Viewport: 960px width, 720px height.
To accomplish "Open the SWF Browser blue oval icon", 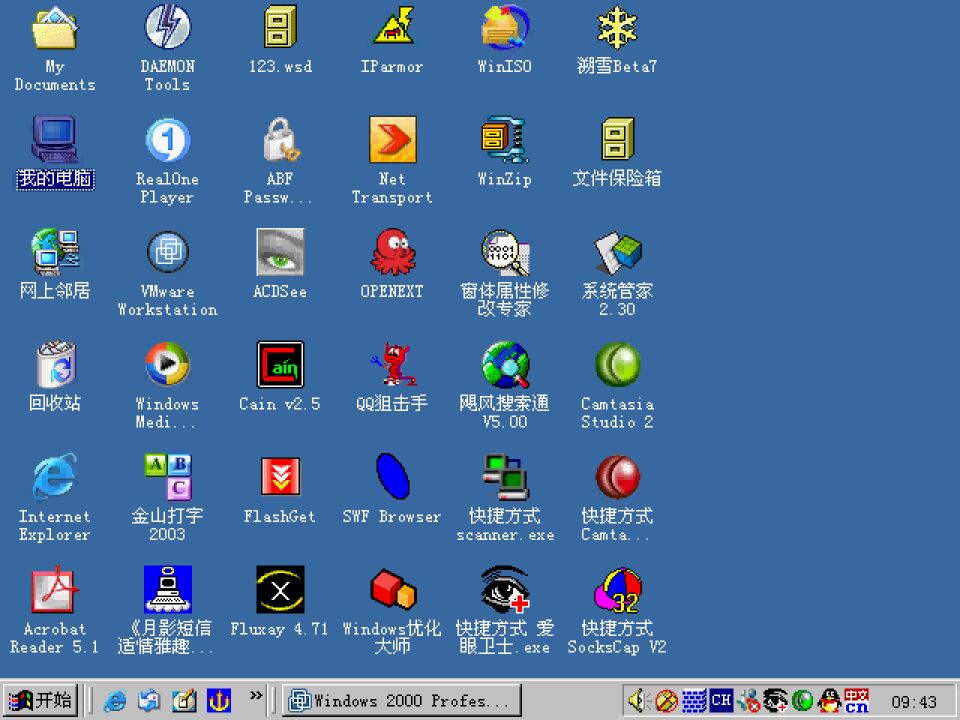I will (x=392, y=477).
